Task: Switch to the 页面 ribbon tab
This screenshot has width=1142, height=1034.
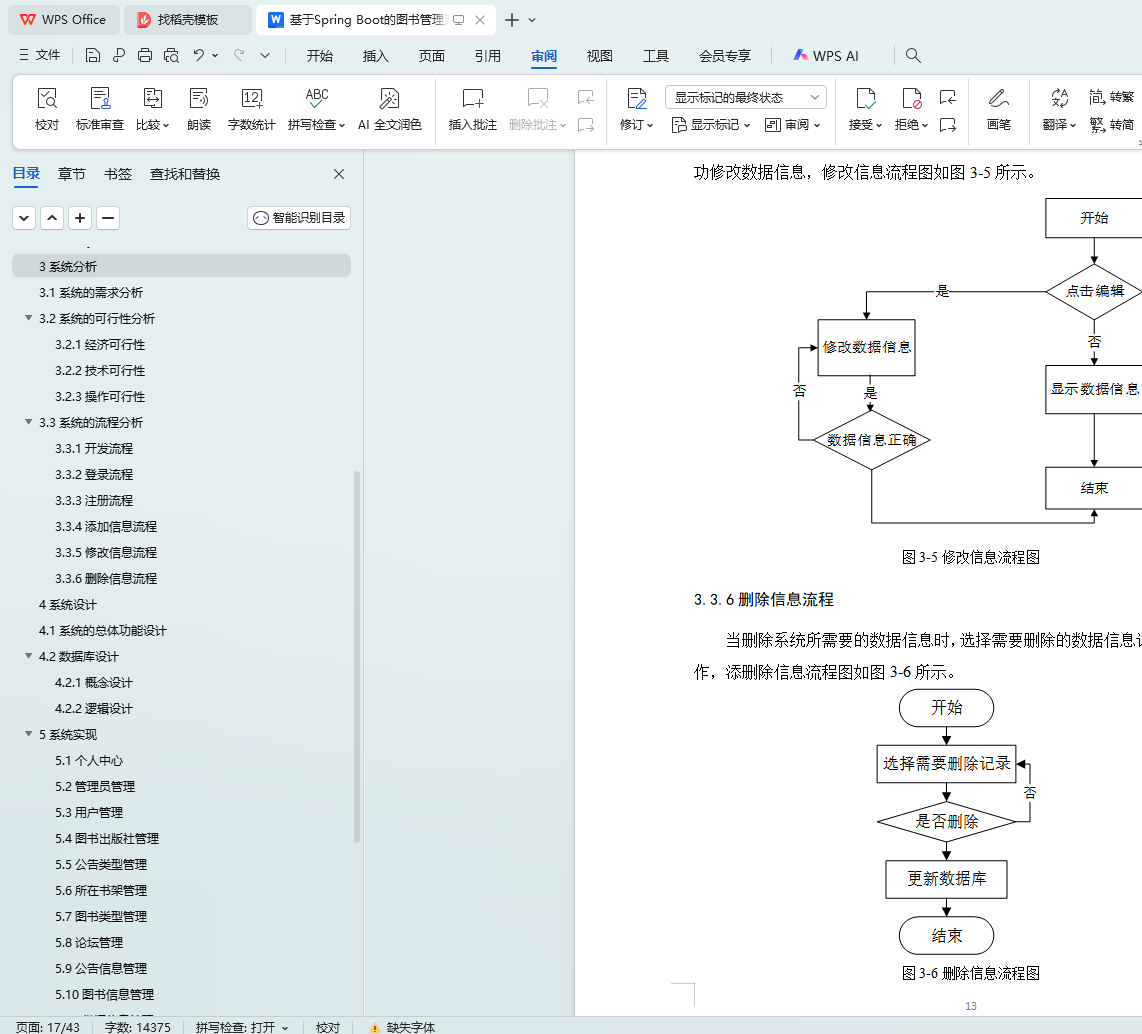Action: [432, 56]
